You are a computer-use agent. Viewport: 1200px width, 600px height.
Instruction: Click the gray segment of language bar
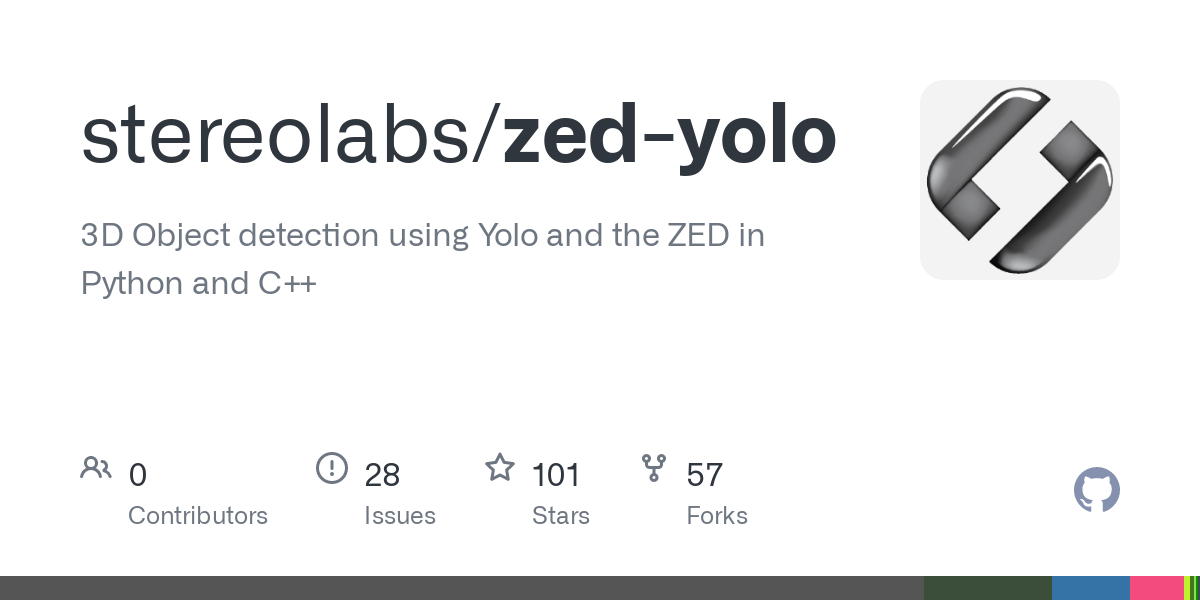coord(462,588)
